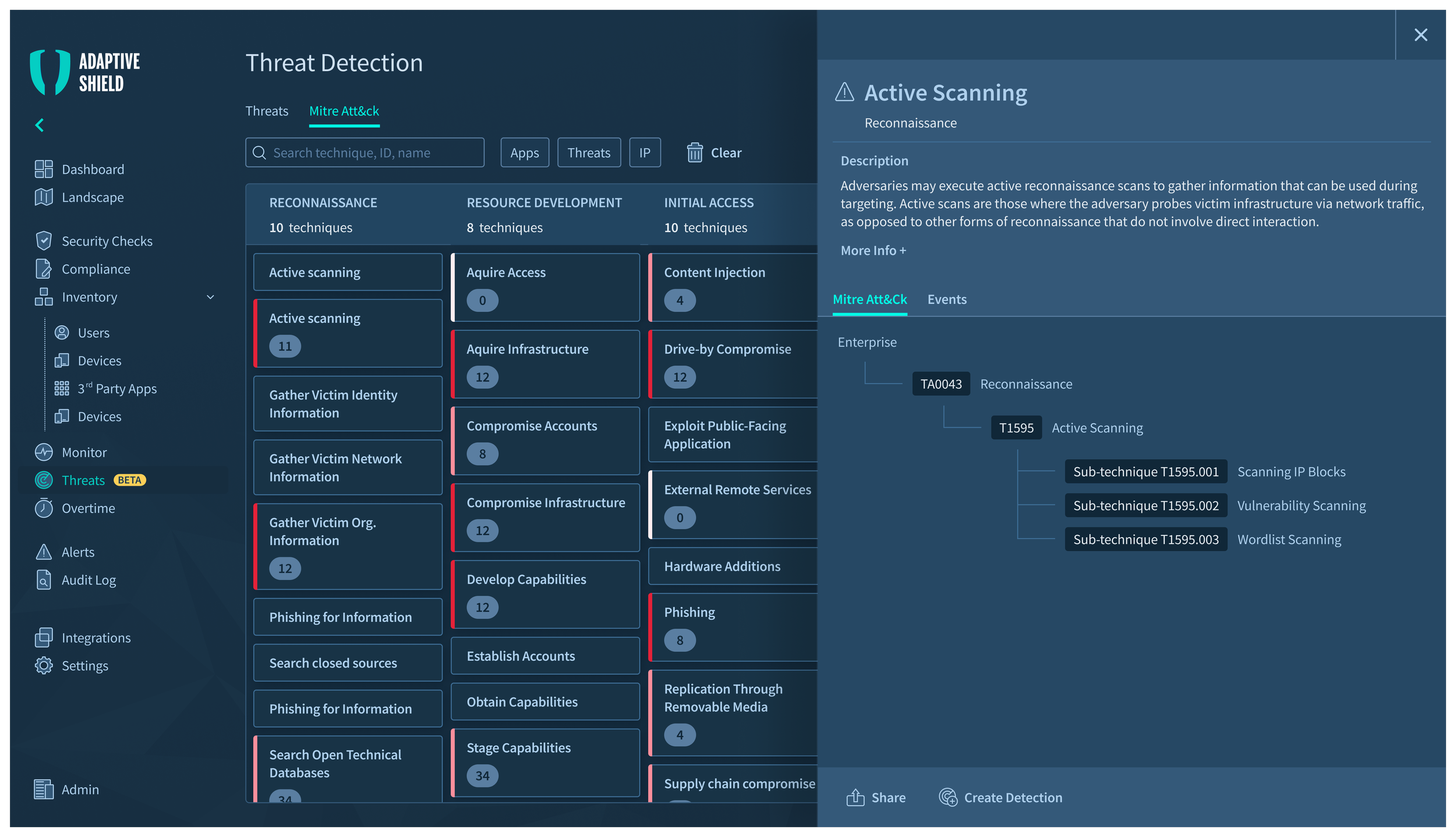This screenshot has height=837, width=1456.
Task: Open Security Checks shield icon
Action: click(44, 241)
